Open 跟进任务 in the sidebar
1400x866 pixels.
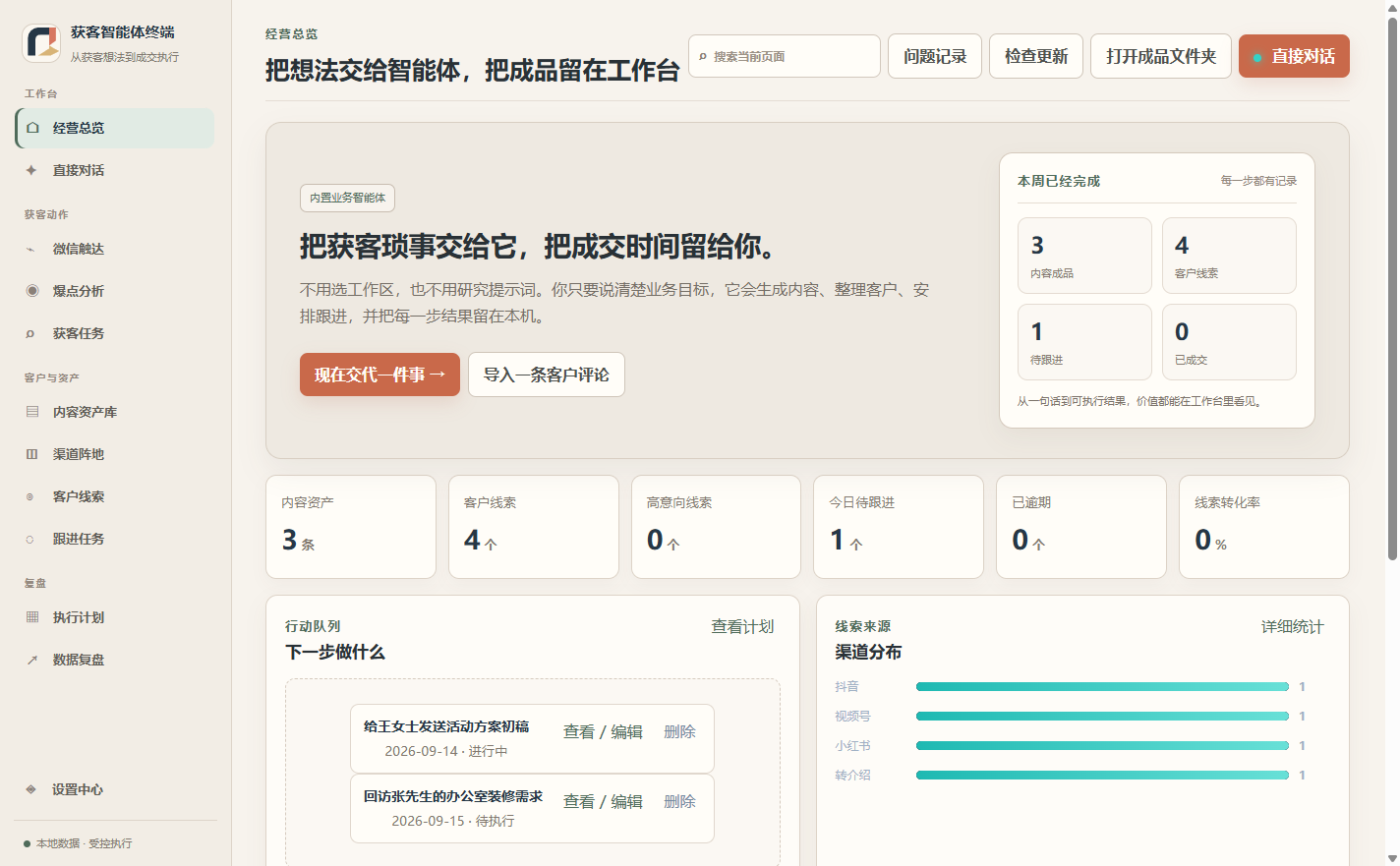point(115,539)
